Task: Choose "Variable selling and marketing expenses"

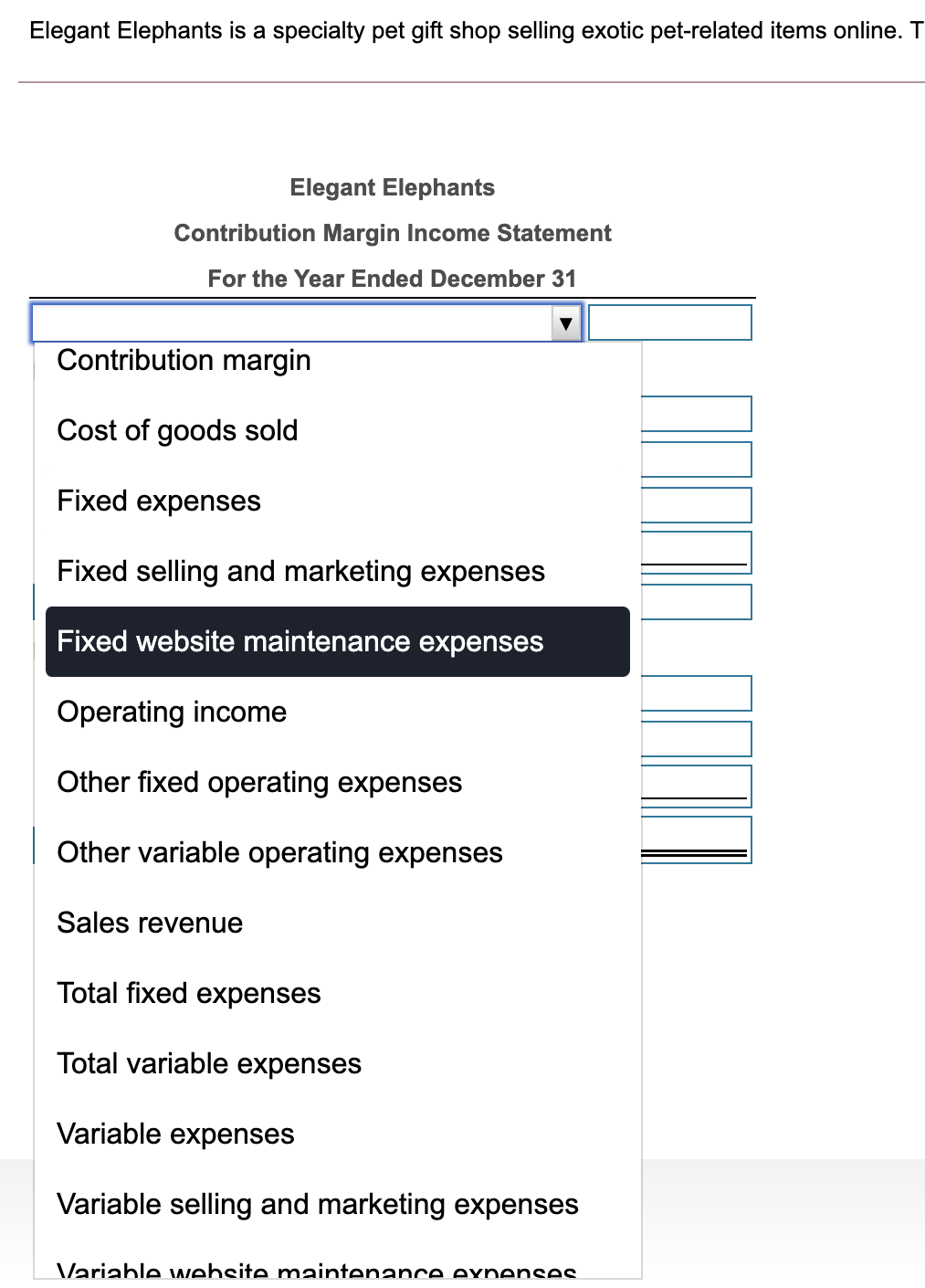Action: click(317, 1204)
